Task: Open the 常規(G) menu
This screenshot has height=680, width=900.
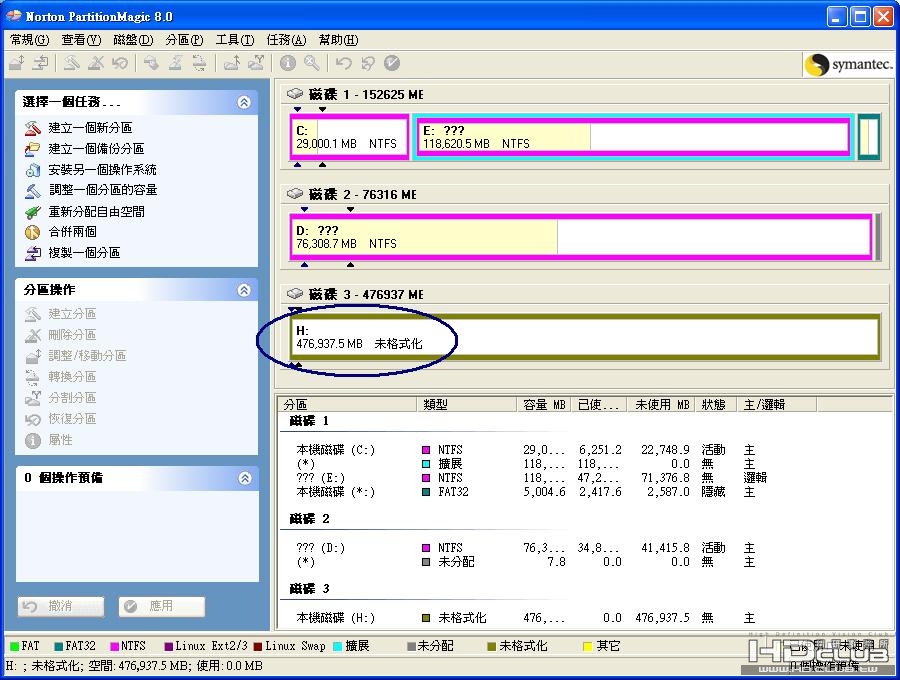Action: 30,40
